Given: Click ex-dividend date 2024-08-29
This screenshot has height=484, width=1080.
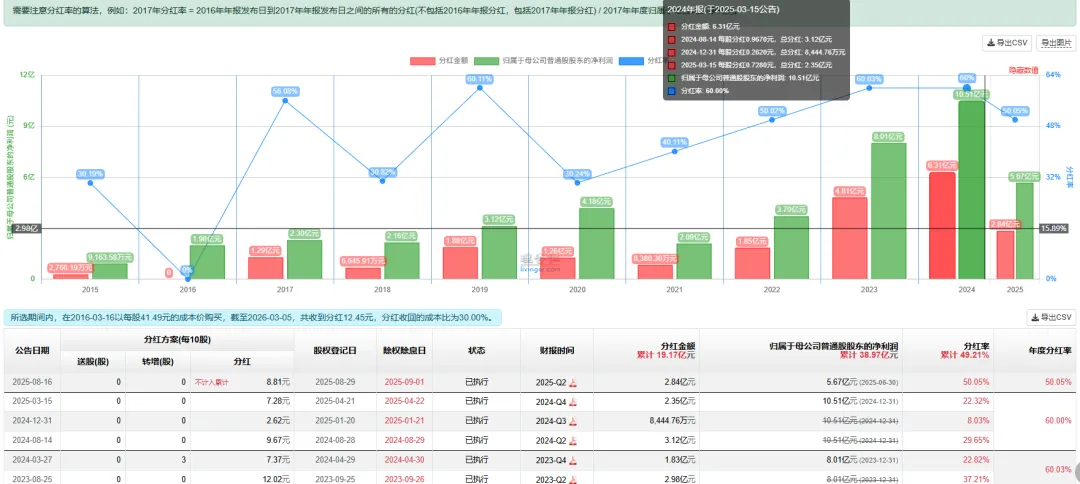Looking at the screenshot, I should coord(404,441).
